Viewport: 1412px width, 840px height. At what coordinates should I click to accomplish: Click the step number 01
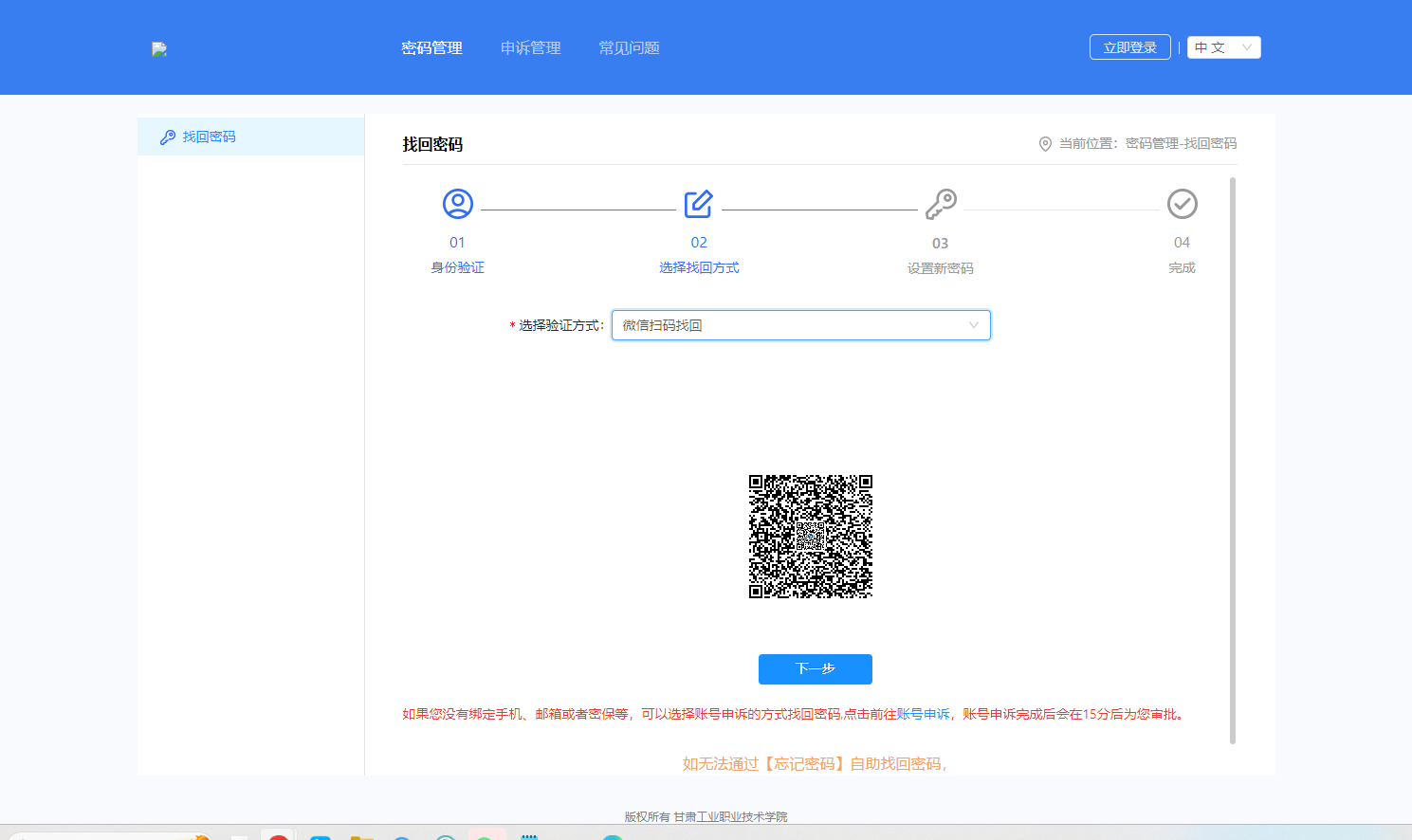457,243
